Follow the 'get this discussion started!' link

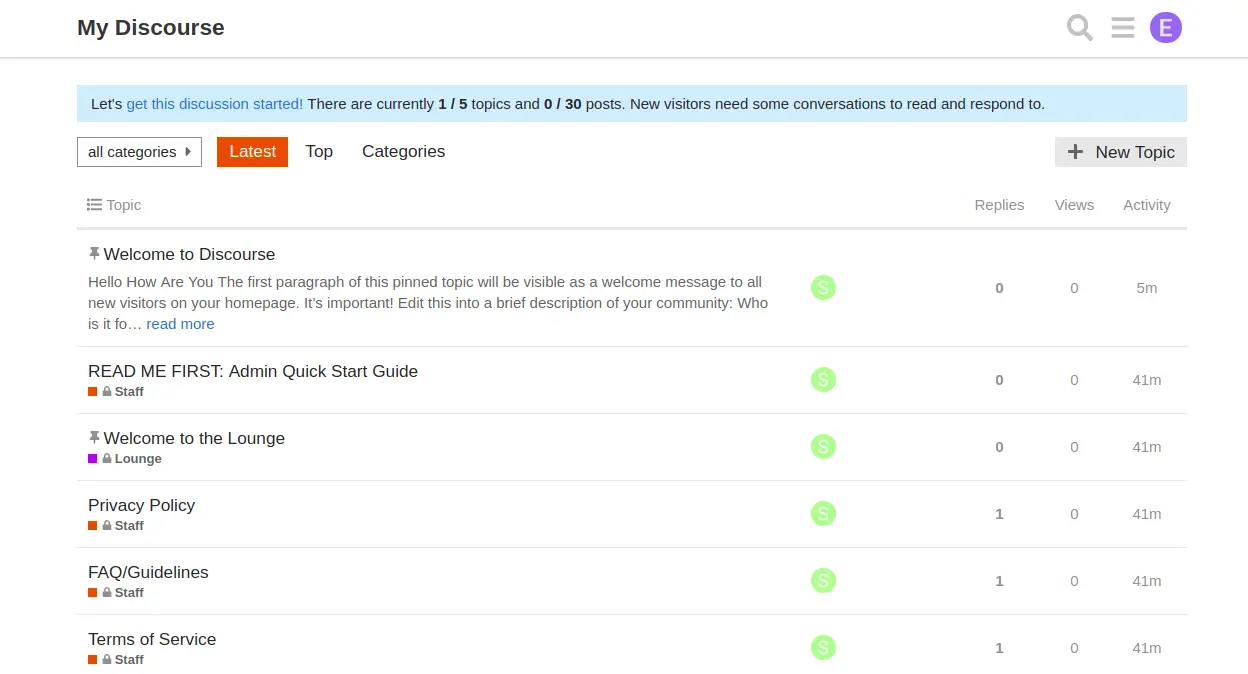coord(215,104)
